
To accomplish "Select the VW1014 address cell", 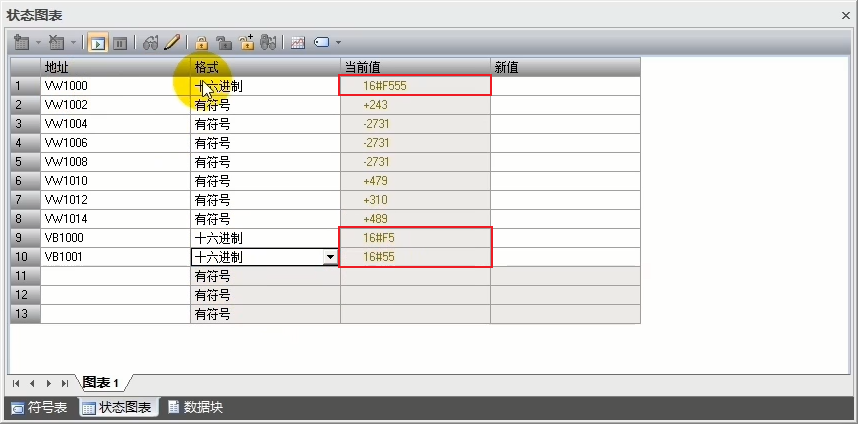I will pos(115,219).
